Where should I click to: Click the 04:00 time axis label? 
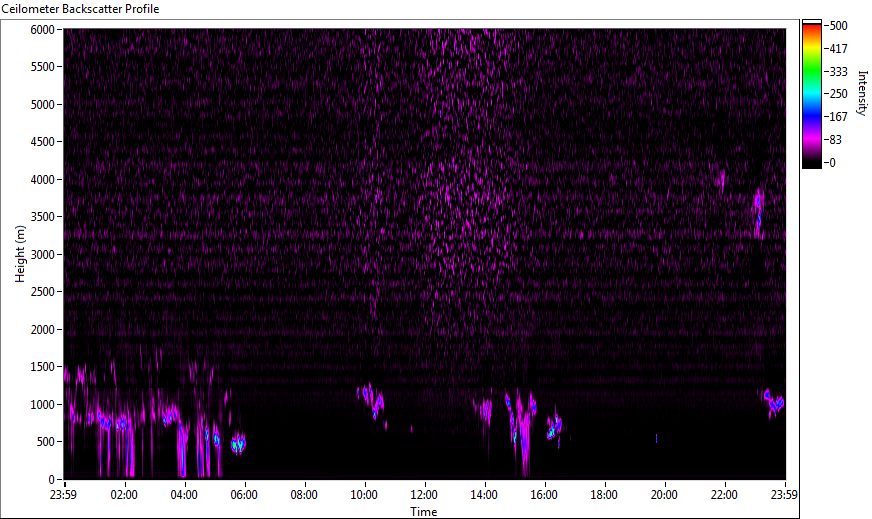point(184,495)
